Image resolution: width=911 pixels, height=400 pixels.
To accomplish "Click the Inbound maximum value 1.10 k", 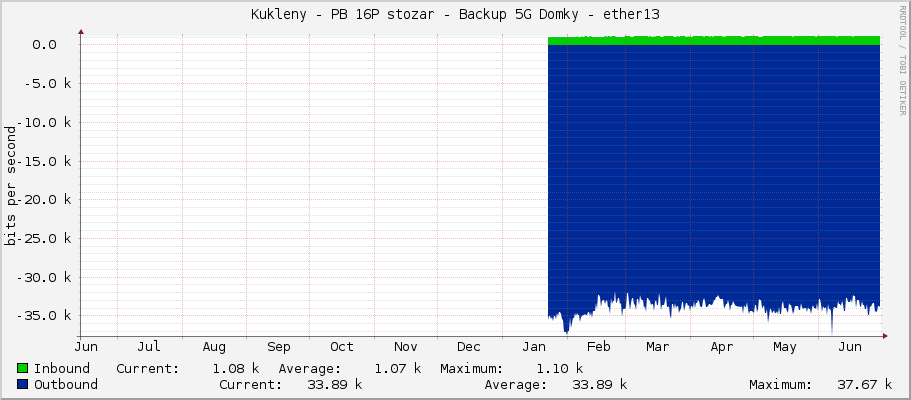I will coord(560,369).
